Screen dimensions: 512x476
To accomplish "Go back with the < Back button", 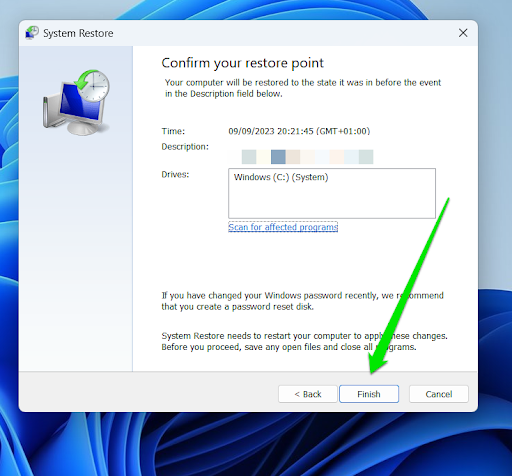I will 307,394.
